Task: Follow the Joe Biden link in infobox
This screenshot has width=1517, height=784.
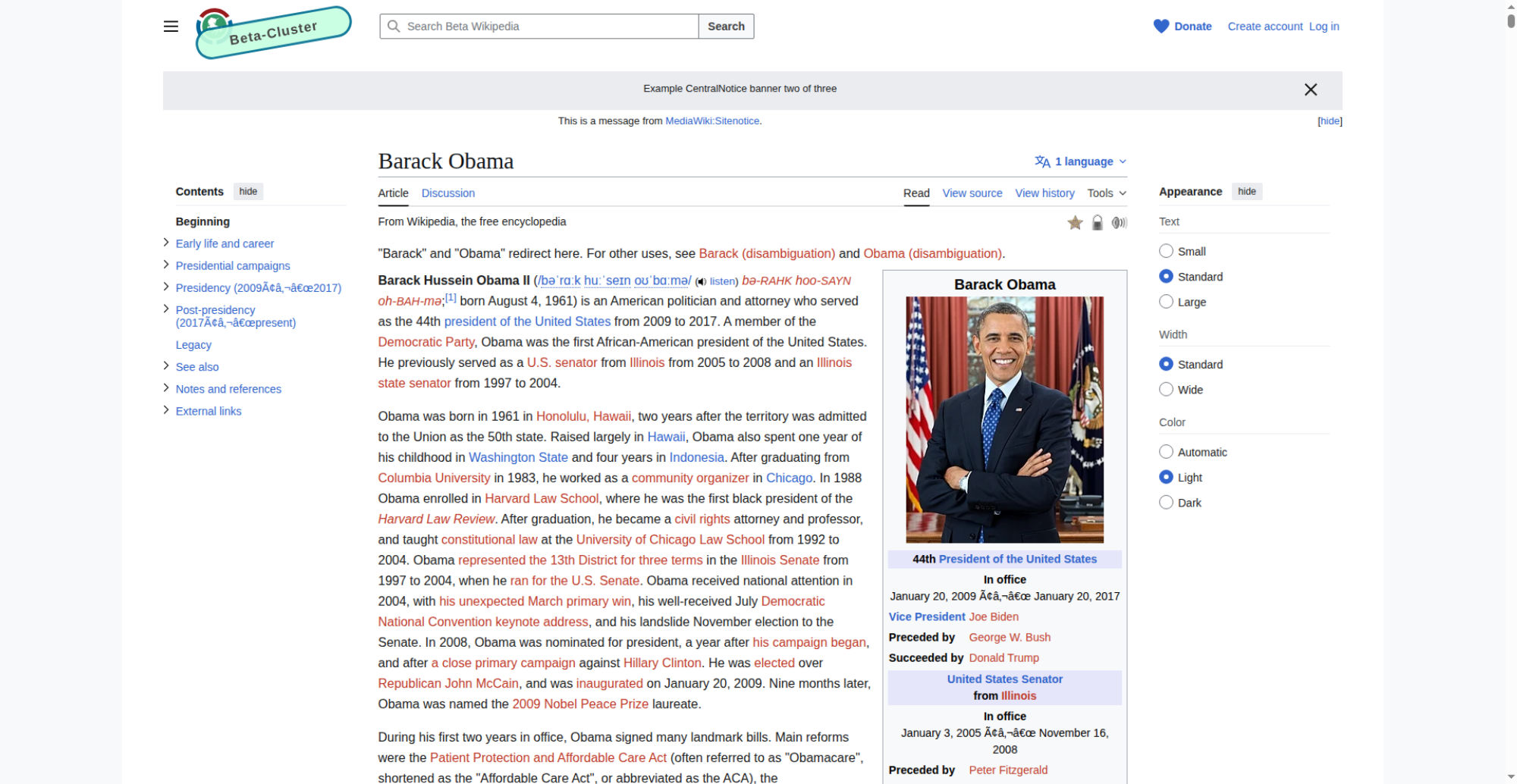Action: [x=994, y=616]
